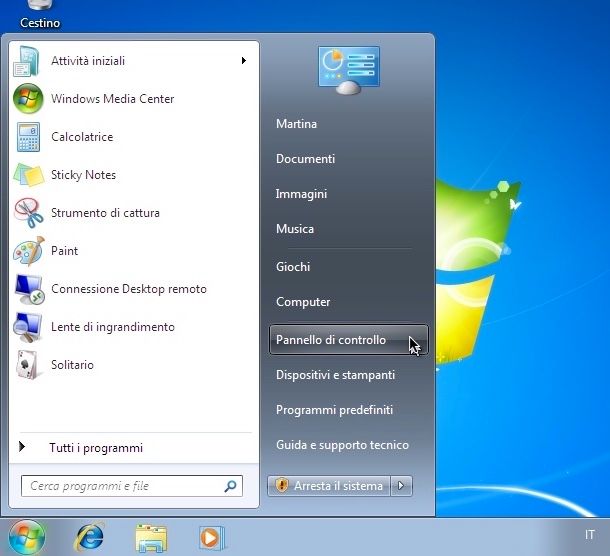610x556 pixels.
Task: Click the Sticky Notes label
Action: (x=83, y=175)
